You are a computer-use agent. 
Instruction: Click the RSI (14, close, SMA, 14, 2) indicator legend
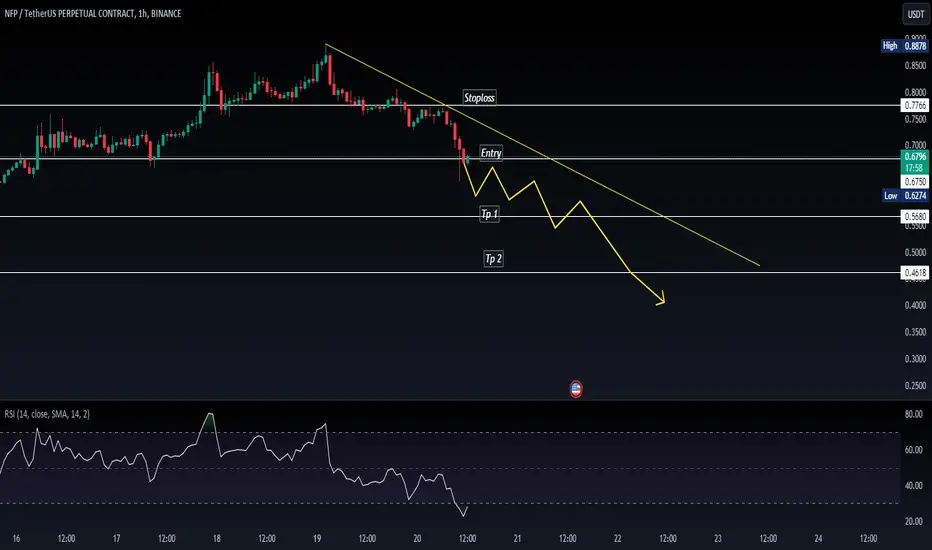[47, 414]
